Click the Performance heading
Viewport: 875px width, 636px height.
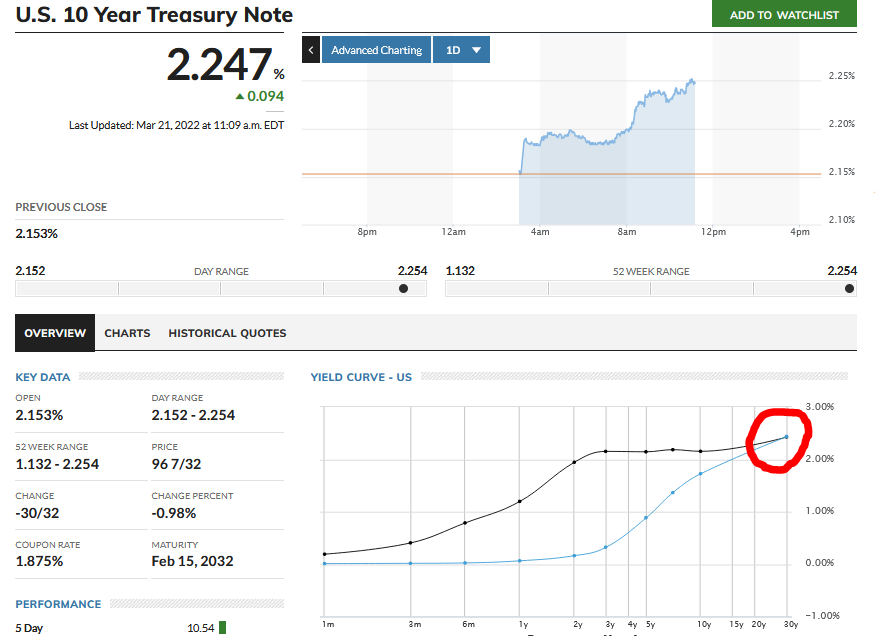tap(58, 604)
